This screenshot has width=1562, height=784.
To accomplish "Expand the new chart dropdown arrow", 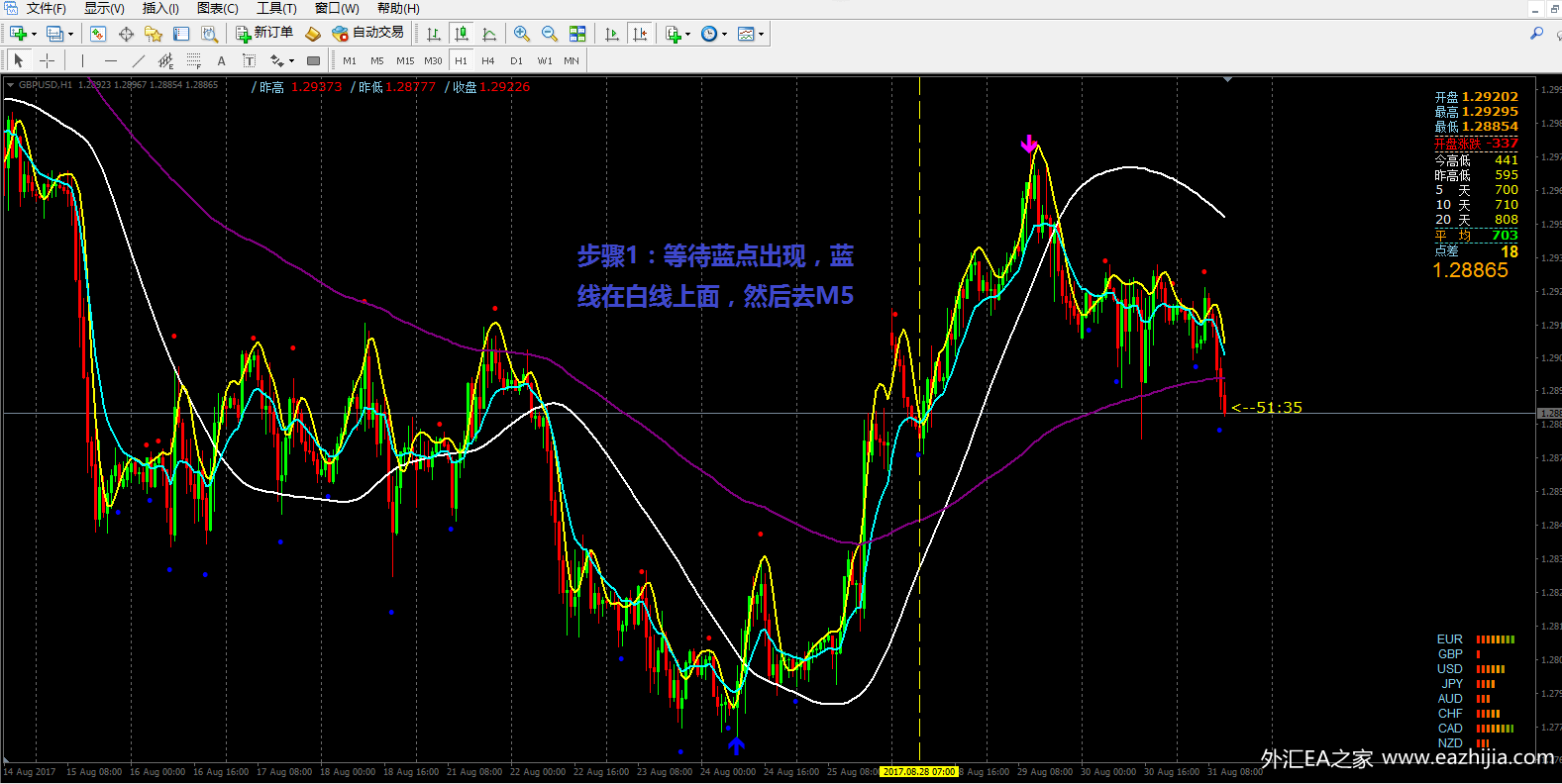I will pos(35,34).
